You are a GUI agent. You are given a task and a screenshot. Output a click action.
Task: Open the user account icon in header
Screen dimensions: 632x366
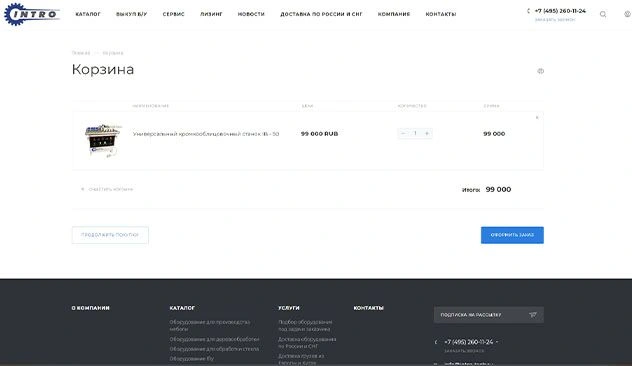click(x=628, y=14)
